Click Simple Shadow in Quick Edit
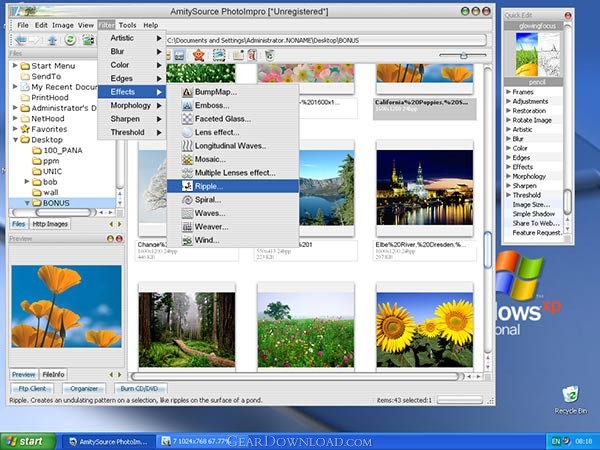 pos(533,214)
